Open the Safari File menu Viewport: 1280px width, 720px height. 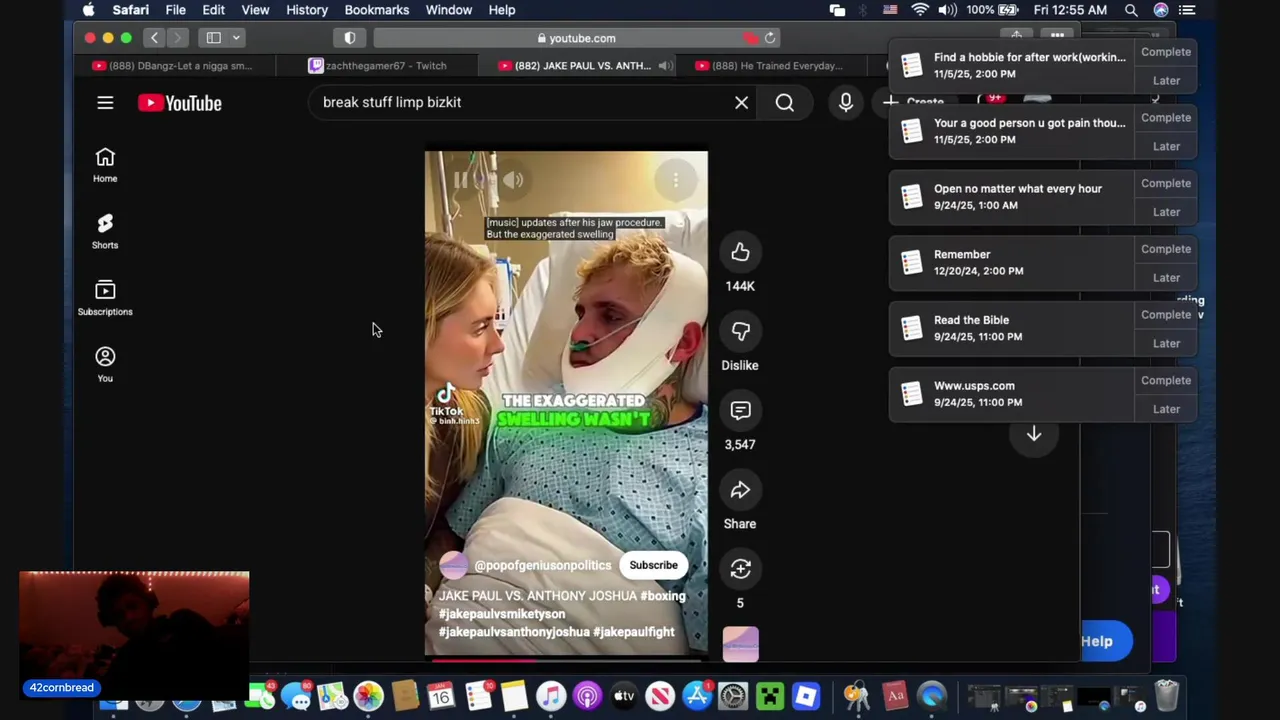click(x=175, y=10)
